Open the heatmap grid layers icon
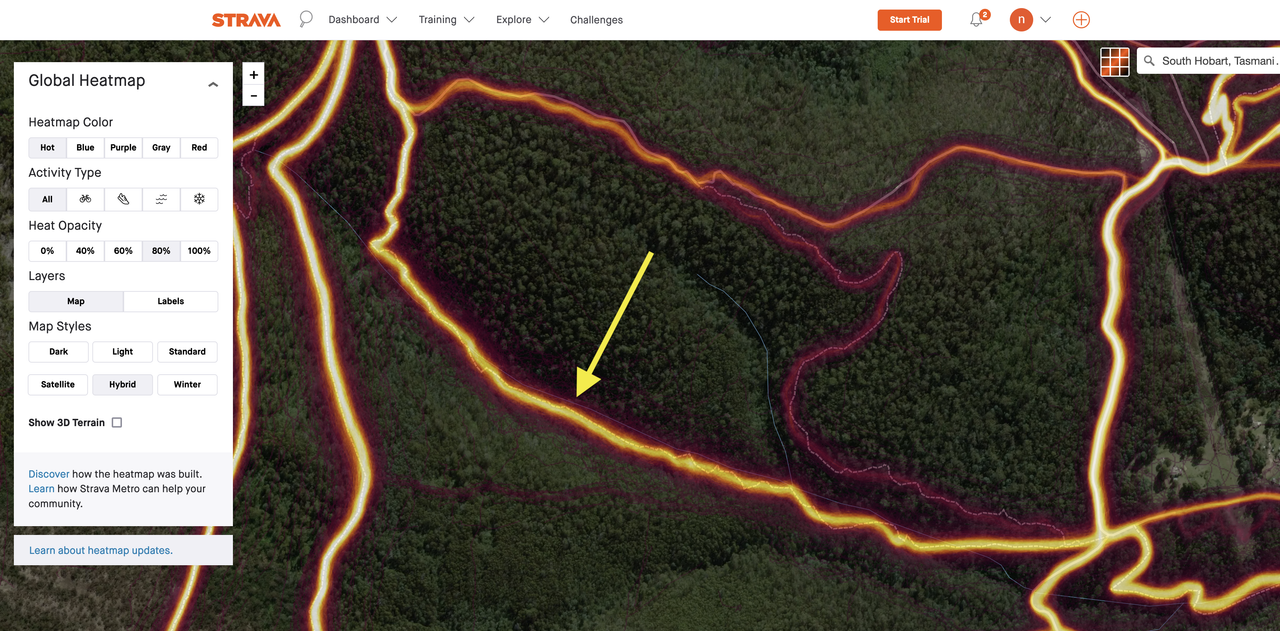The width and height of the screenshot is (1280, 631). 1115,62
